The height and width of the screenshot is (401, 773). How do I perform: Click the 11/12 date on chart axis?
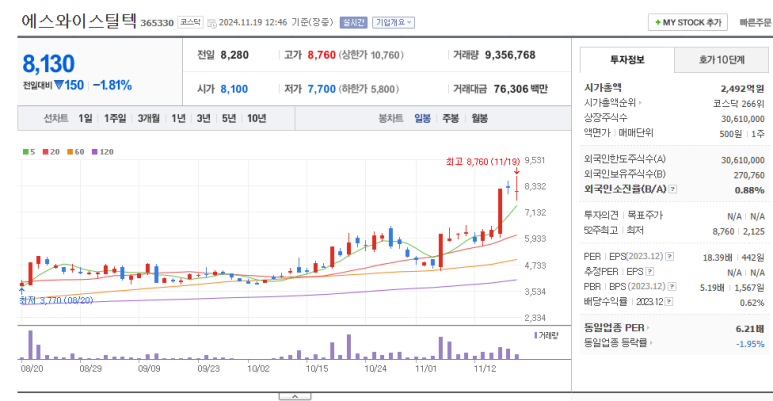485,369
